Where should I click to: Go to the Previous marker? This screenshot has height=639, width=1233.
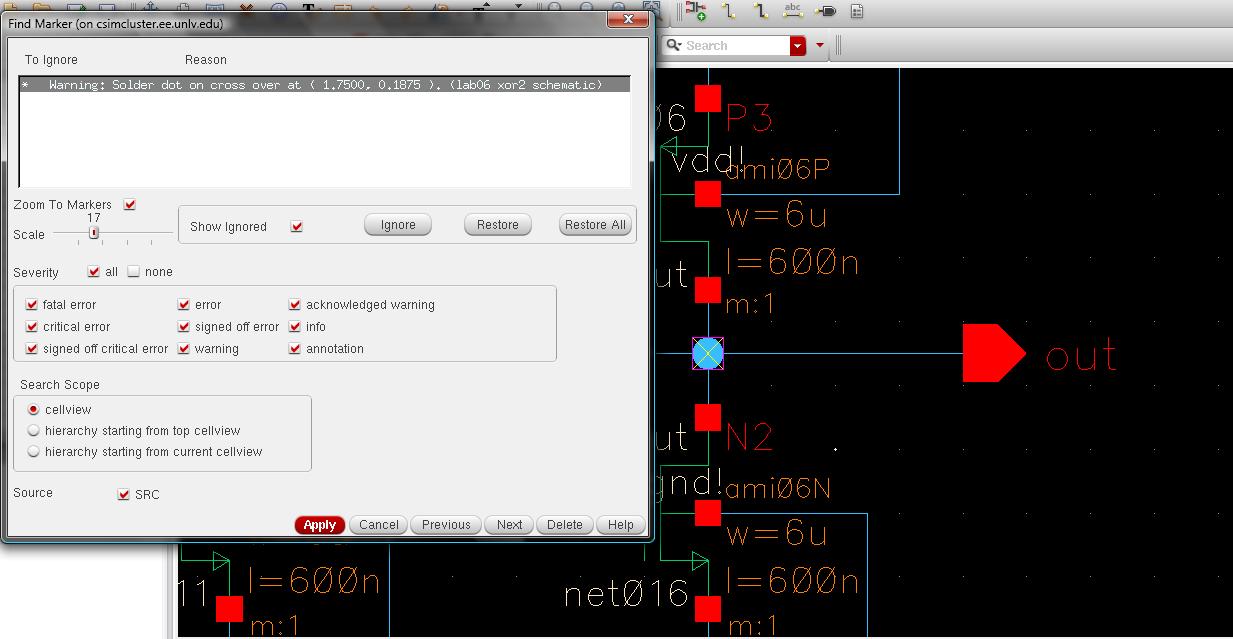click(446, 525)
